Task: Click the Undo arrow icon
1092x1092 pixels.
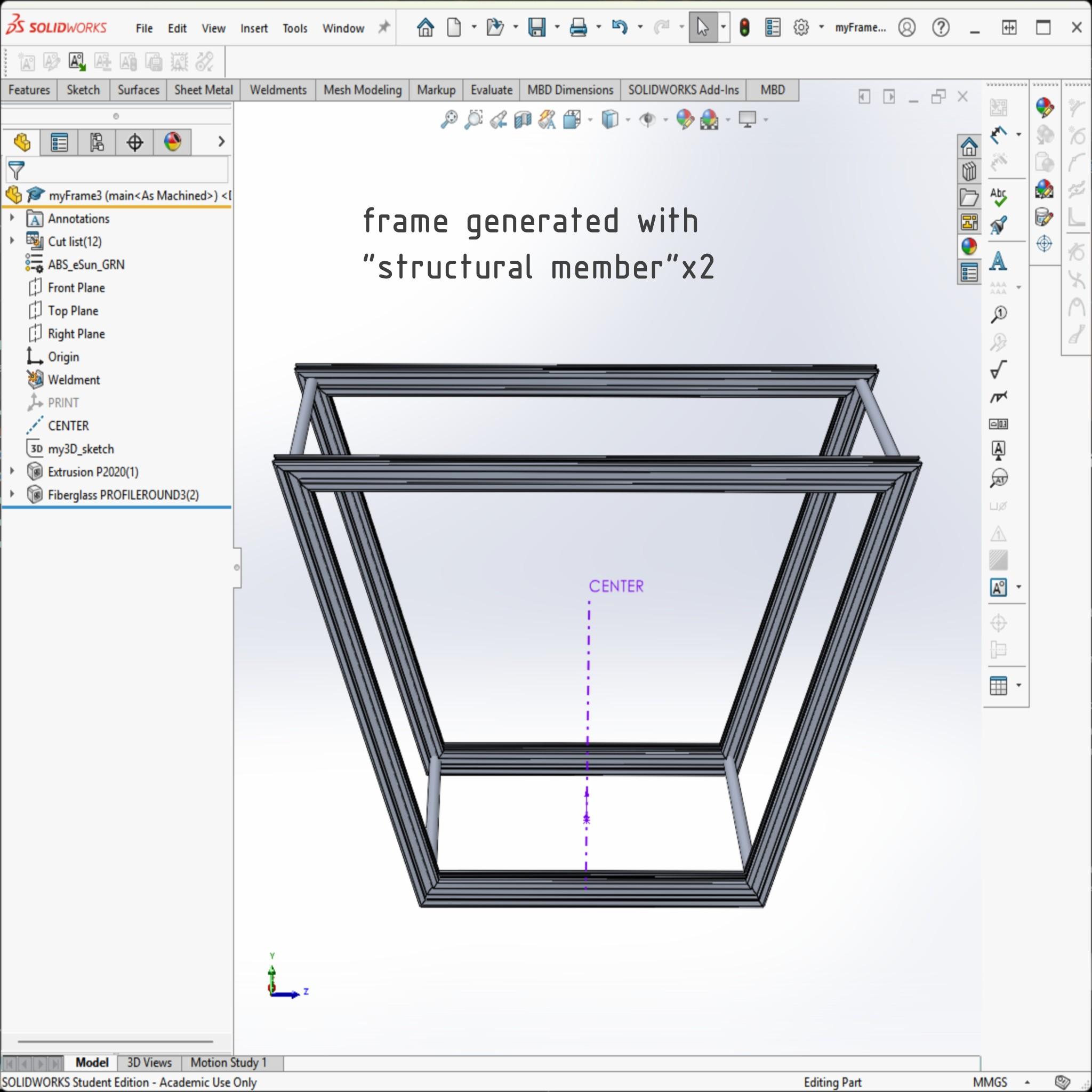Action: (620, 27)
